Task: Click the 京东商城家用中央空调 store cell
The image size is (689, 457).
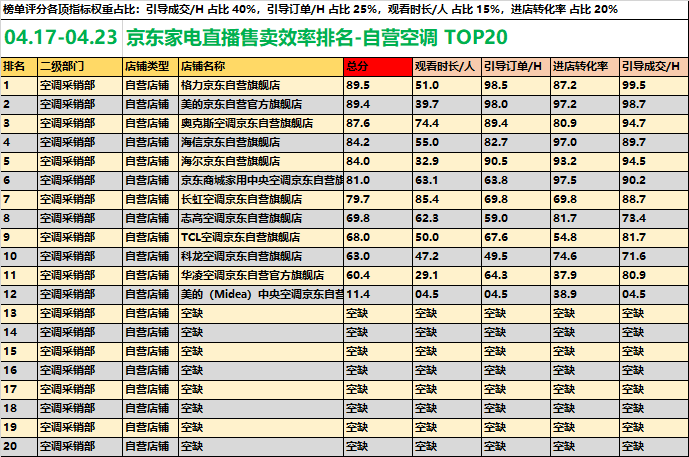Action: 261,180
